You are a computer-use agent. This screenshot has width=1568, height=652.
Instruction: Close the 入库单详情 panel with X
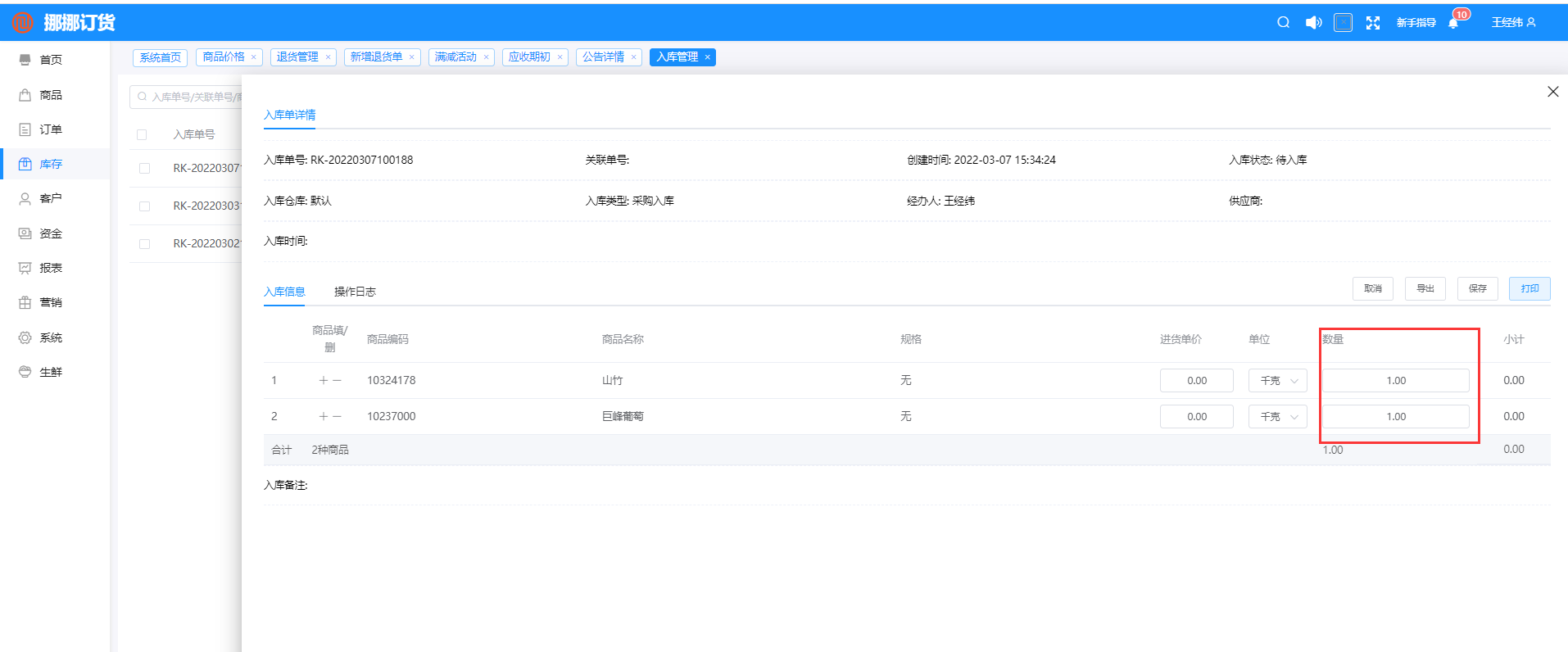click(x=1552, y=92)
